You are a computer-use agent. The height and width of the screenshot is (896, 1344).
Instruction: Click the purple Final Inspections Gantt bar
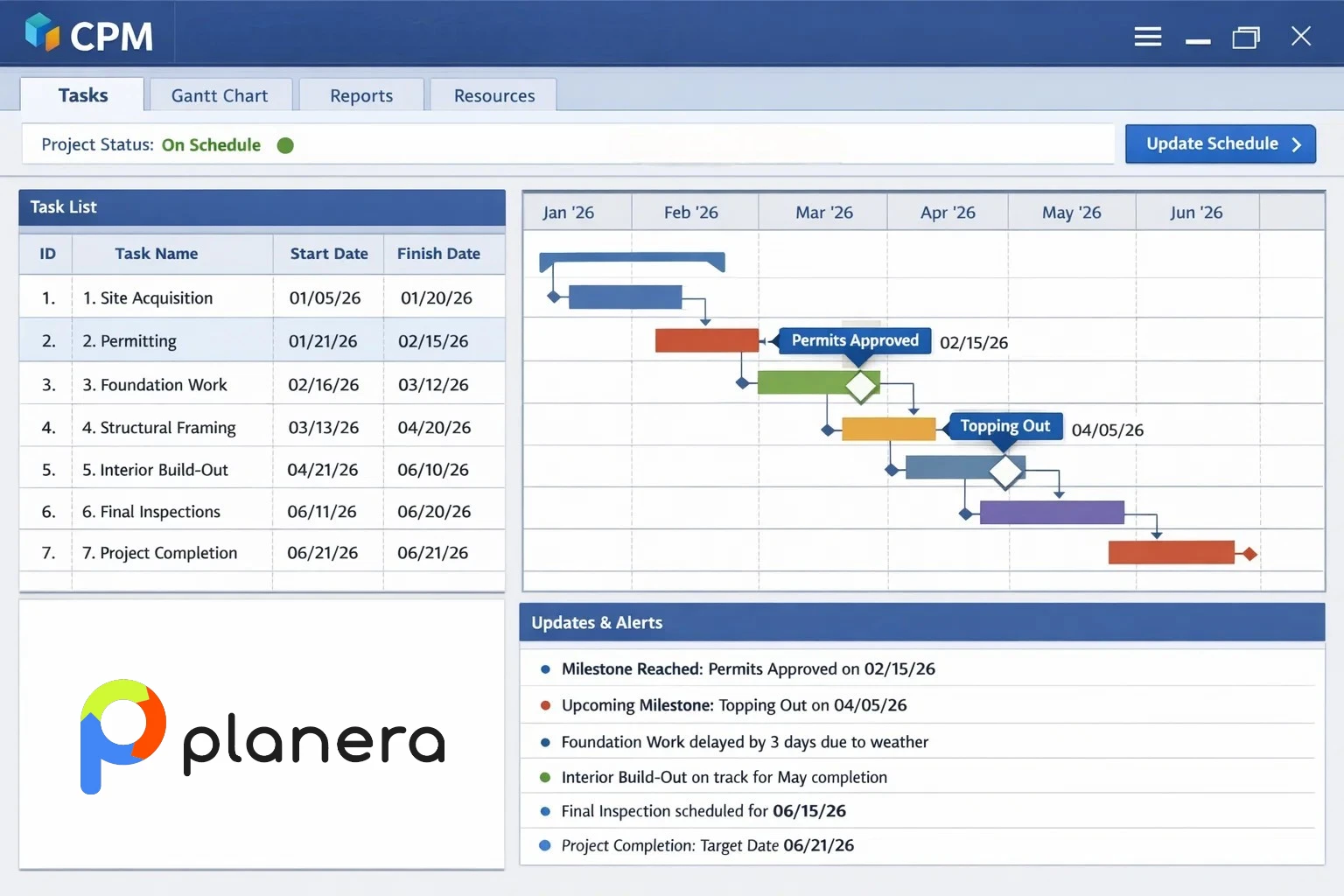pyautogui.click(x=1052, y=513)
